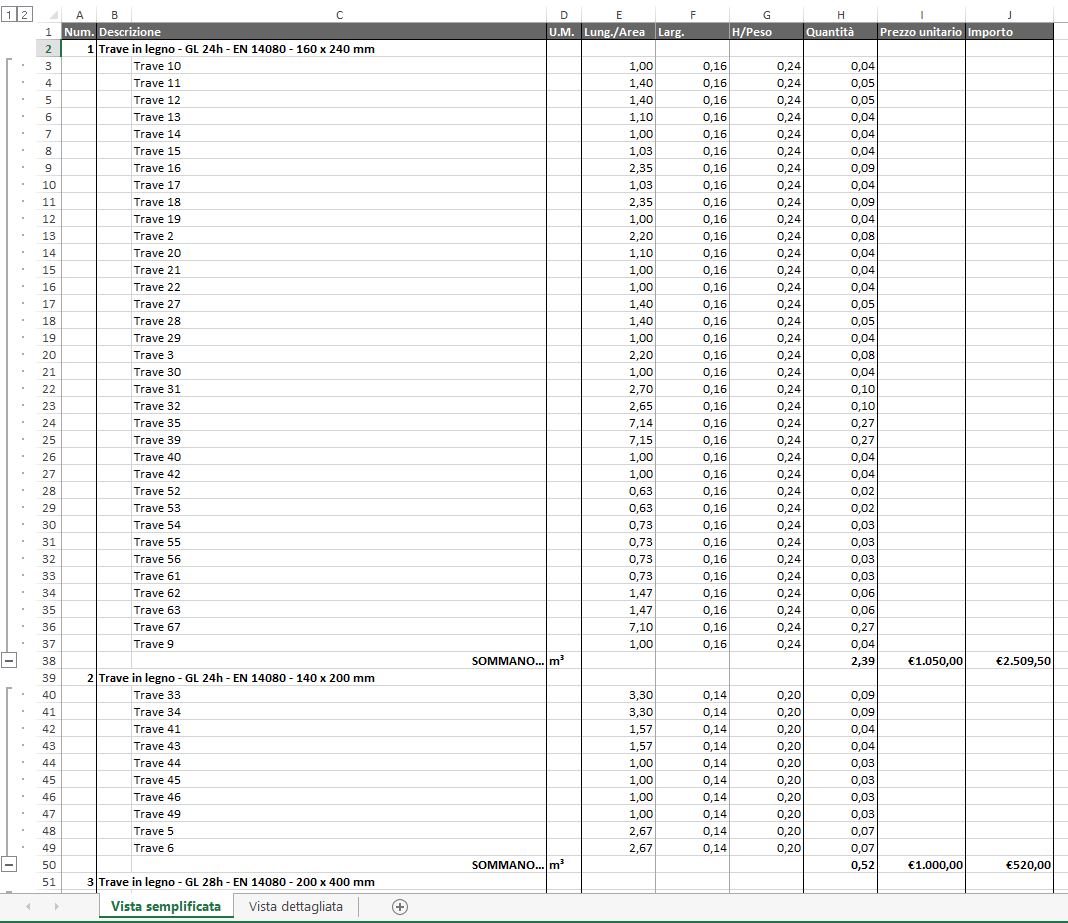1068x923 pixels.
Task: Select cell 'Trave in legno - GL 24h - EN 14080 - 140 x 200 mm'
Action: click(x=321, y=678)
